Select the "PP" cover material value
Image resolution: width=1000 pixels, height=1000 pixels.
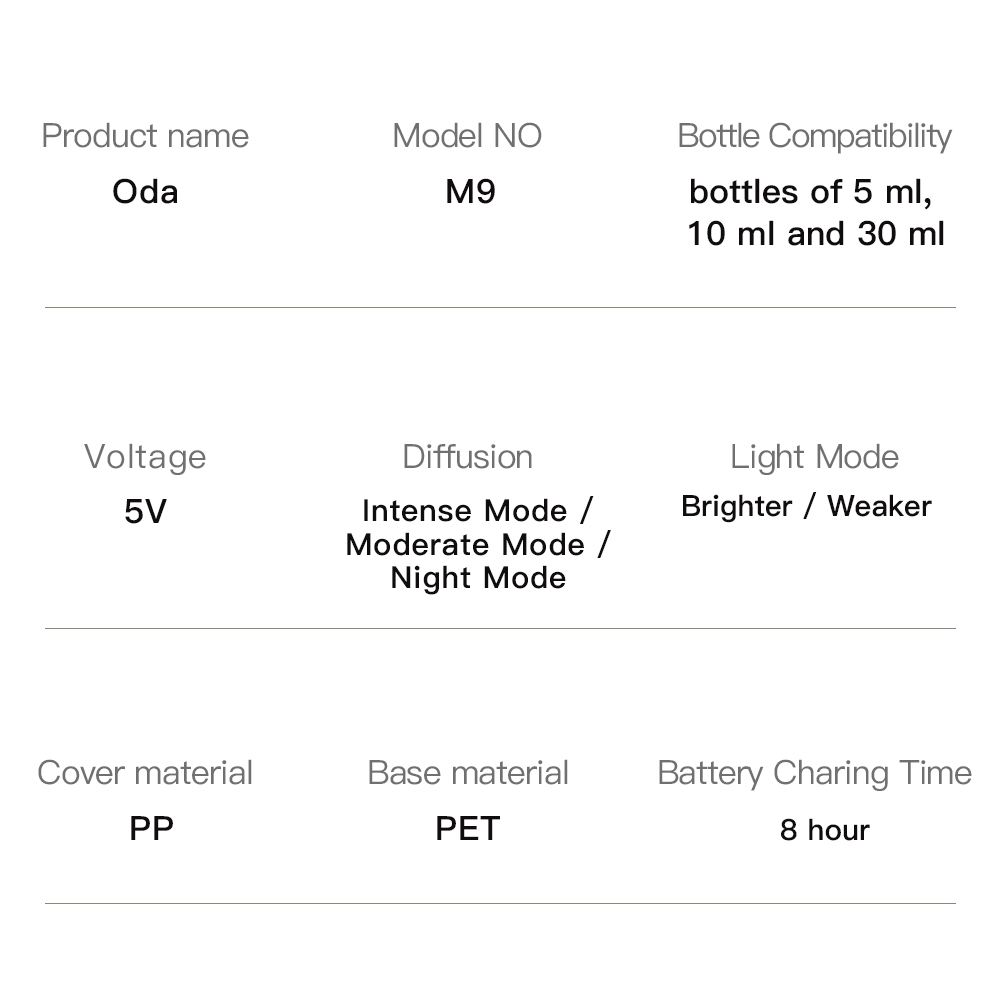coord(151,828)
